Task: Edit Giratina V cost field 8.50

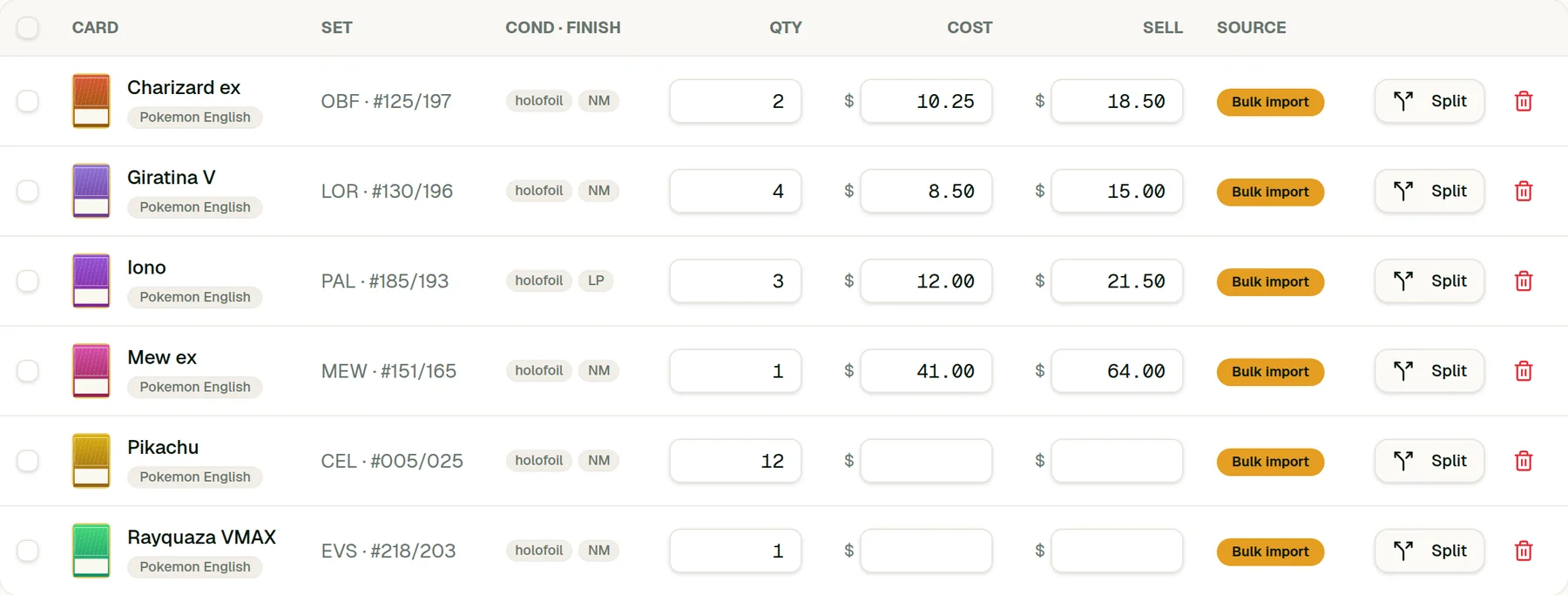Action: tap(926, 191)
